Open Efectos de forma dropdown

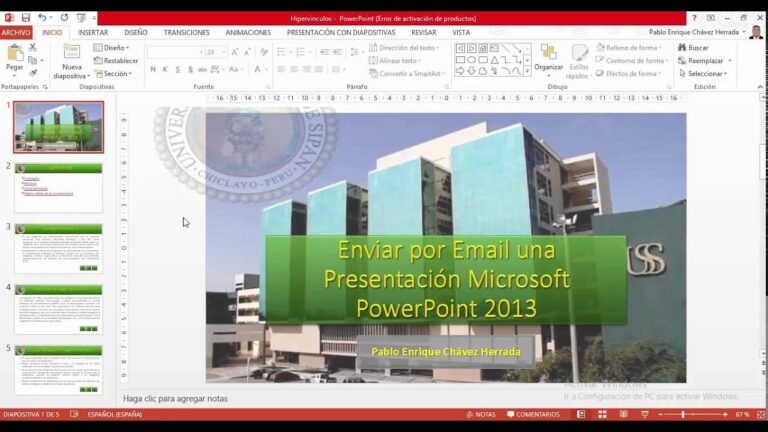click(x=628, y=73)
